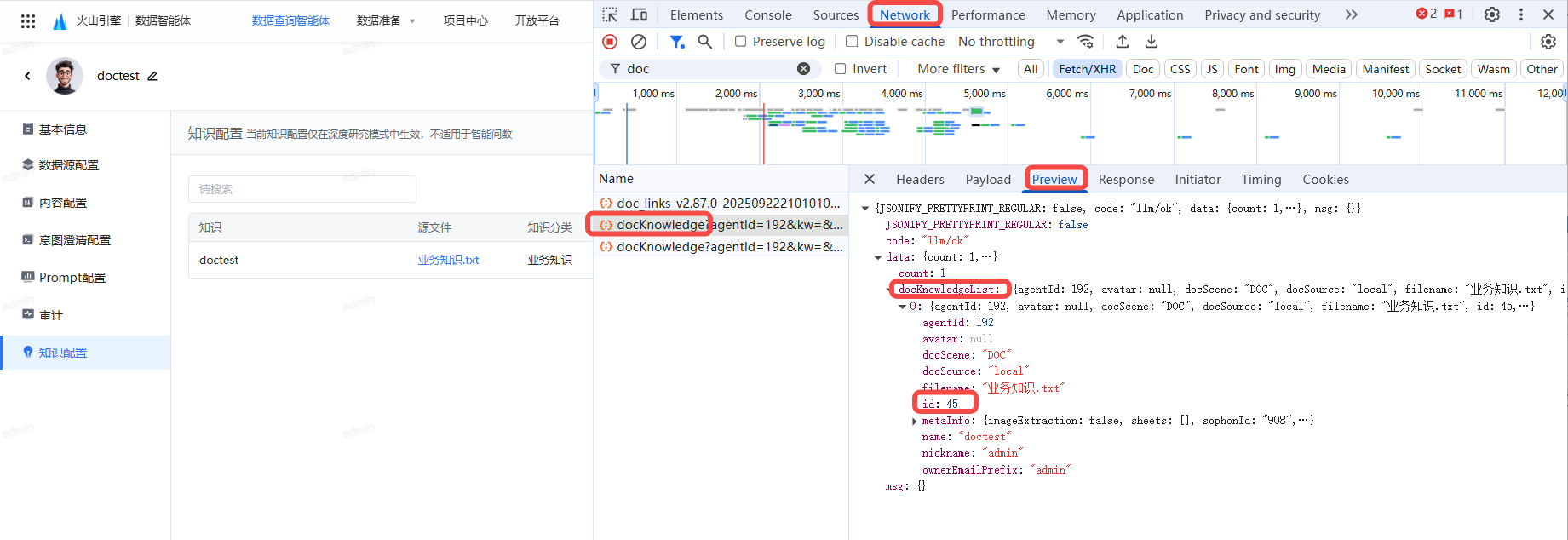Toggle the device toolbar icon
This screenshot has height=540, width=1568.
click(639, 14)
